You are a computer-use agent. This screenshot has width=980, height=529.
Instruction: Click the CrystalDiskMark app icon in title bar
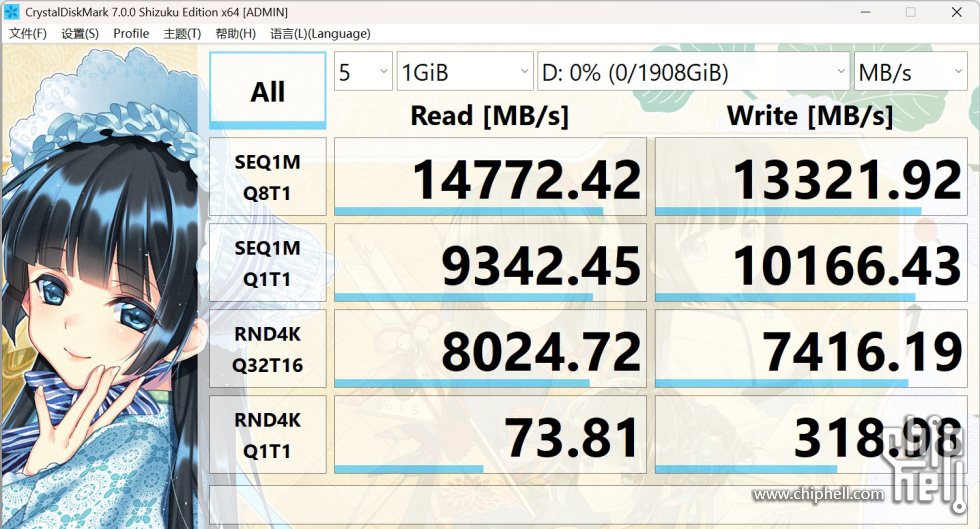(x=11, y=12)
